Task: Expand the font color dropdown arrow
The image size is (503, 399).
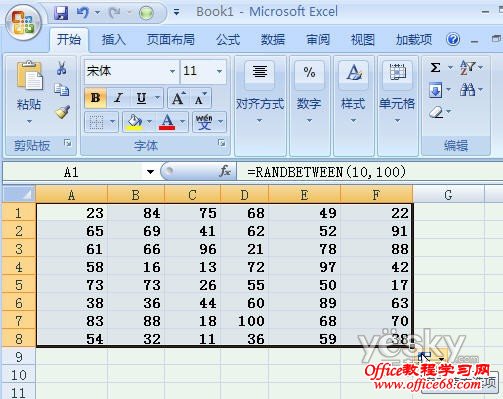Action: pos(182,122)
